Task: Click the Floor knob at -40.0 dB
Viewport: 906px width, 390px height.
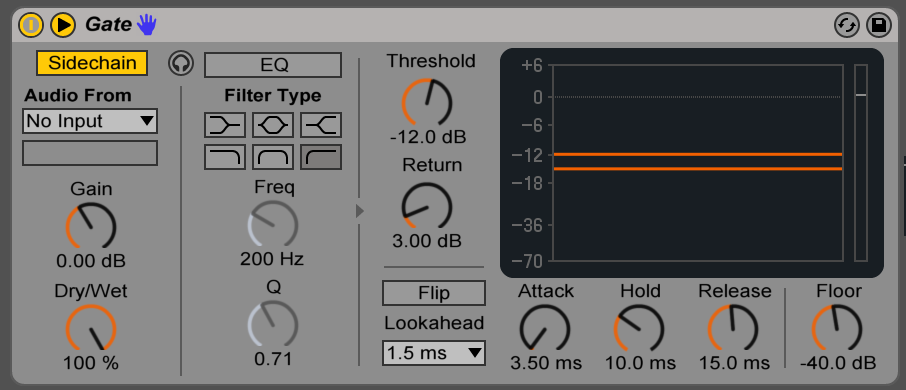Action: point(837,329)
